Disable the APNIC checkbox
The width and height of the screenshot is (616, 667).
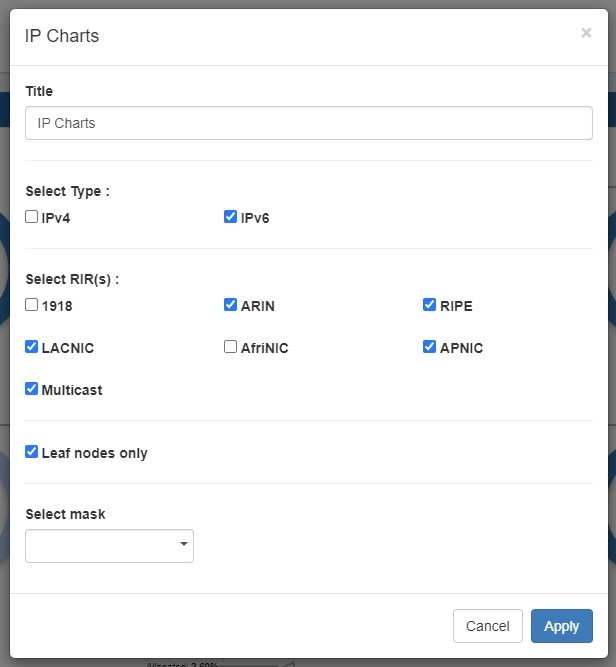click(x=430, y=347)
